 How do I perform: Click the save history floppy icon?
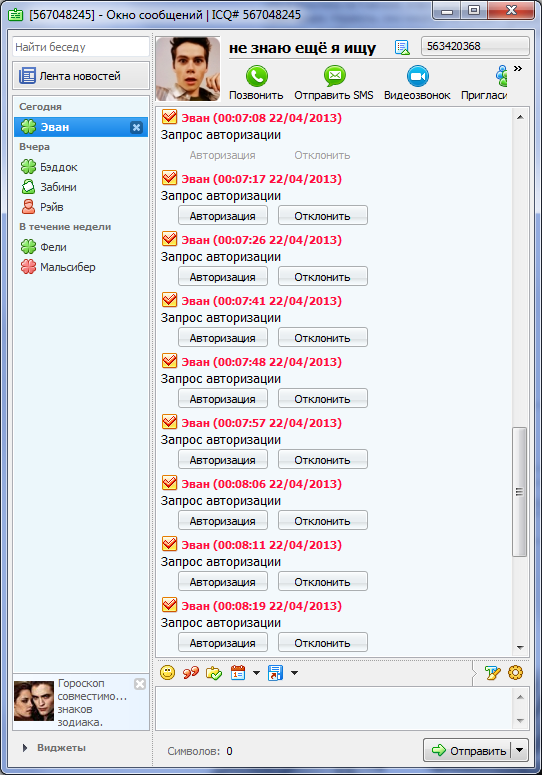click(x=275, y=673)
